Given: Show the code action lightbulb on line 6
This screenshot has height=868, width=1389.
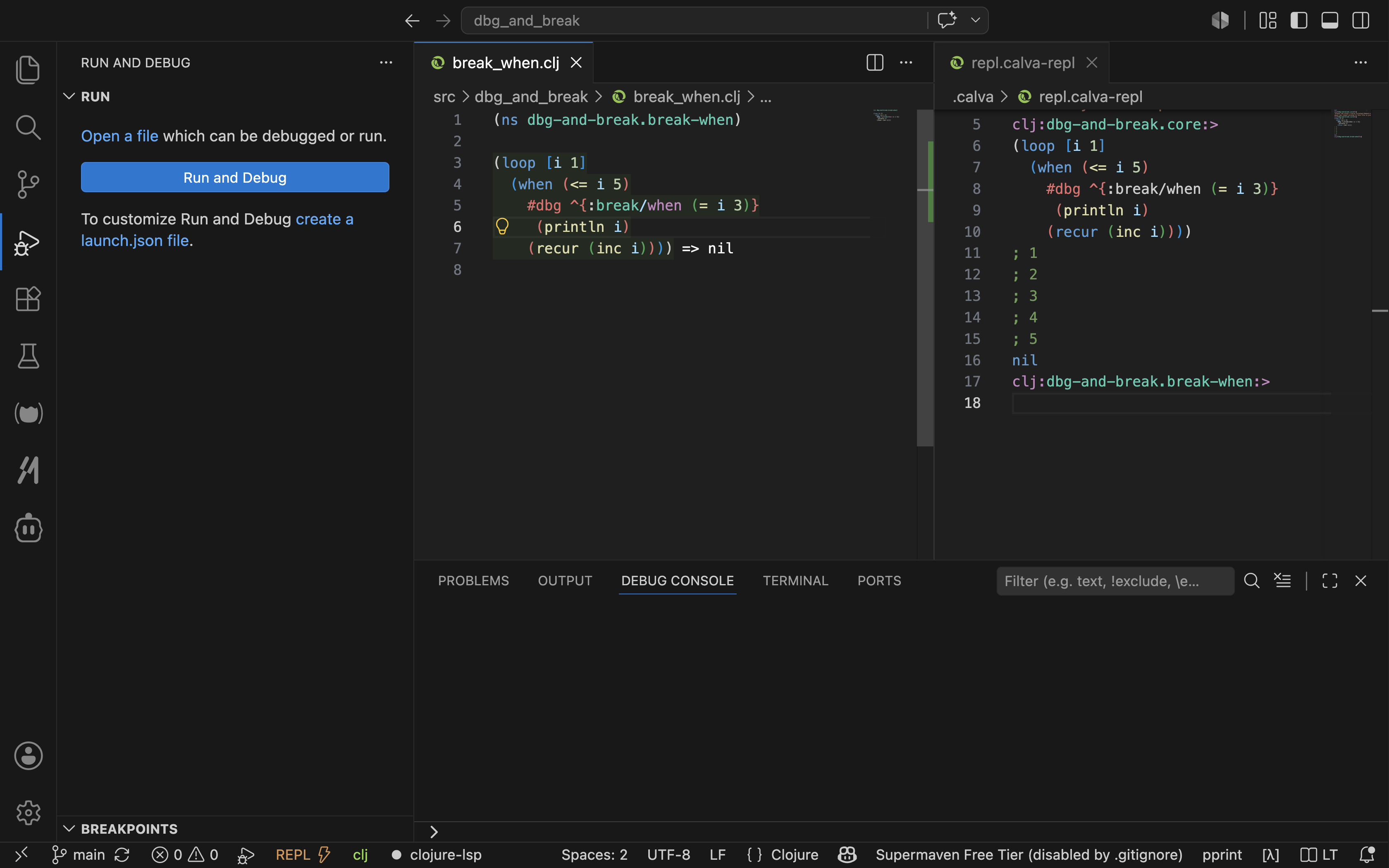Looking at the screenshot, I should (502, 226).
